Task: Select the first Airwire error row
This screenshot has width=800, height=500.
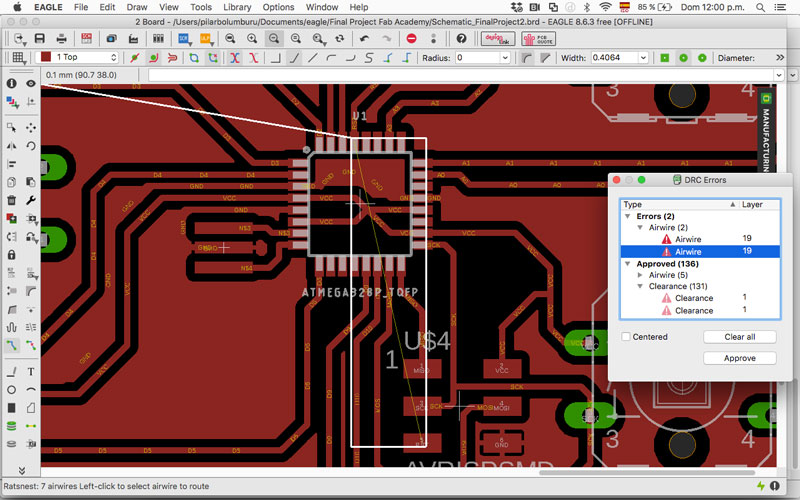Action: [700, 239]
